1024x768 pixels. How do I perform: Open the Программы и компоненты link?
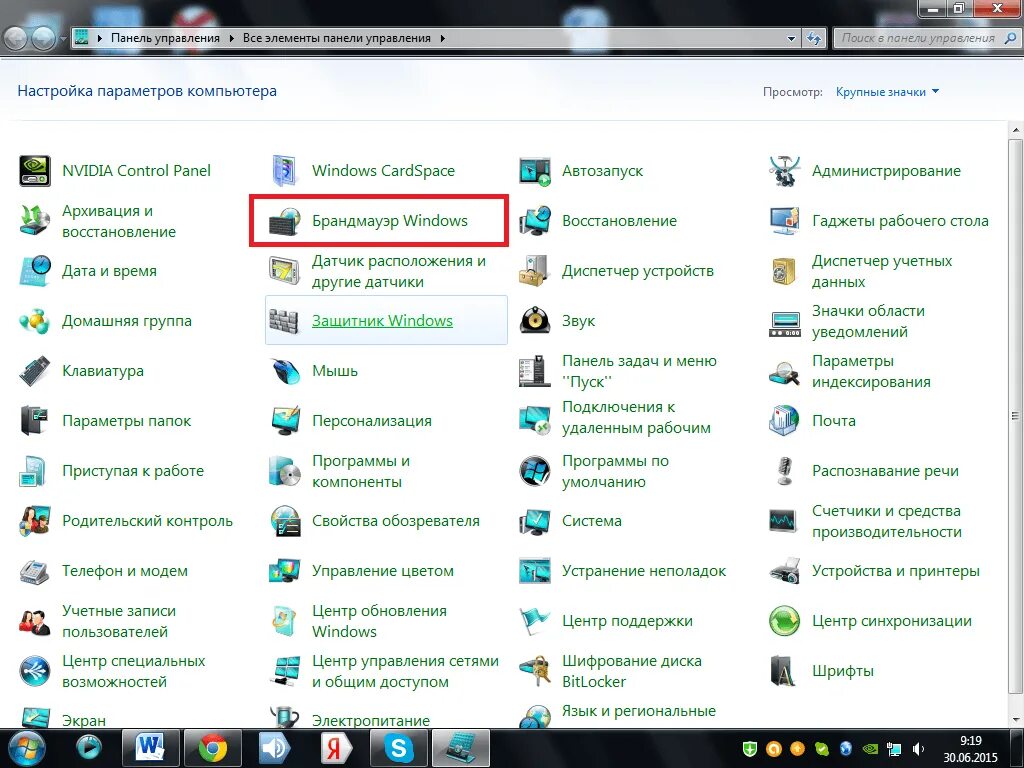[360, 471]
